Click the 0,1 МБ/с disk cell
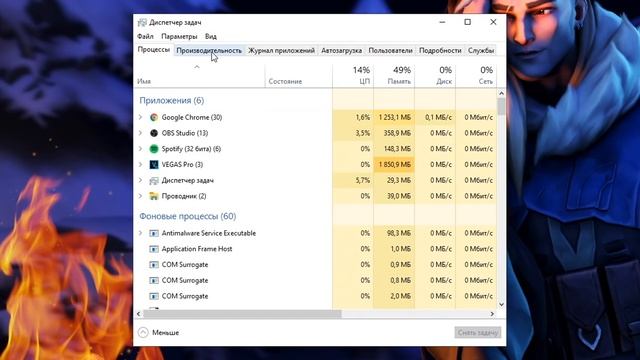Viewport: 640px width, 360px height. click(435, 118)
